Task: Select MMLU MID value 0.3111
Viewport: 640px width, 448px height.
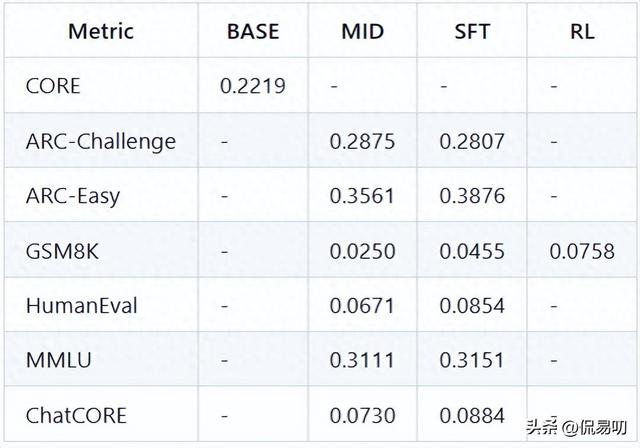Action: 363,360
